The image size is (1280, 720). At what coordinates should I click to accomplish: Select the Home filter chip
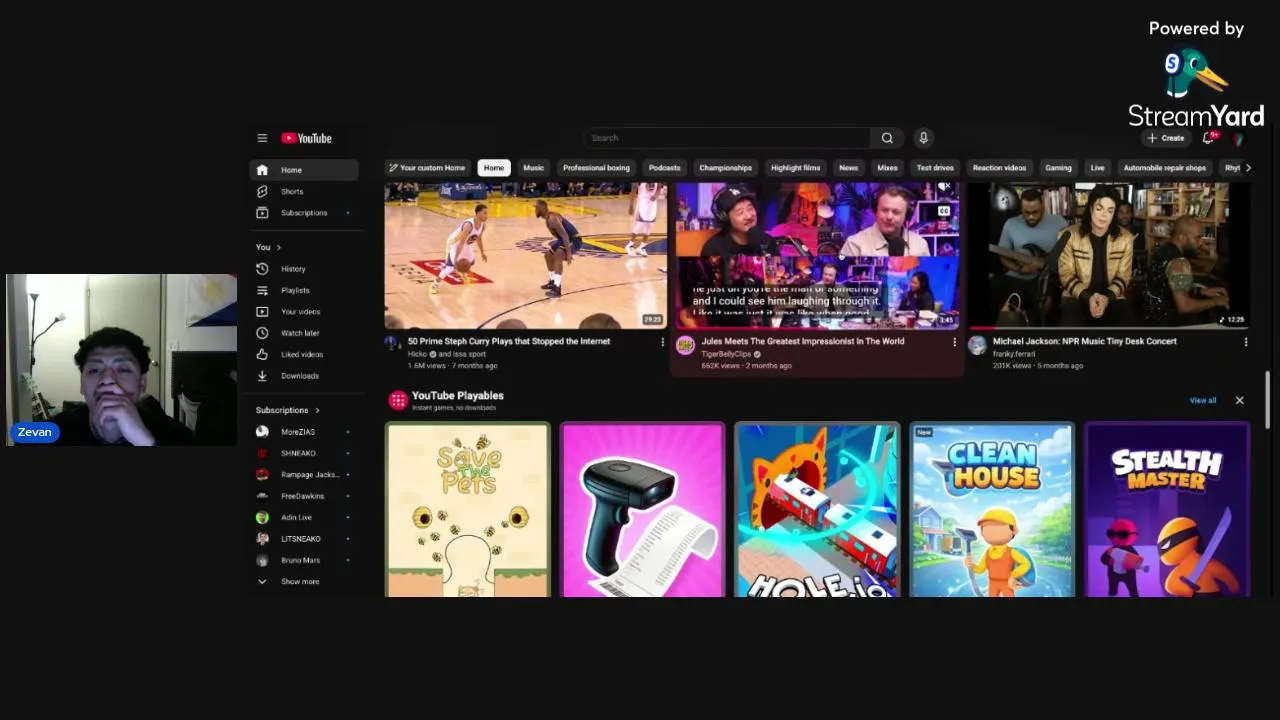494,168
